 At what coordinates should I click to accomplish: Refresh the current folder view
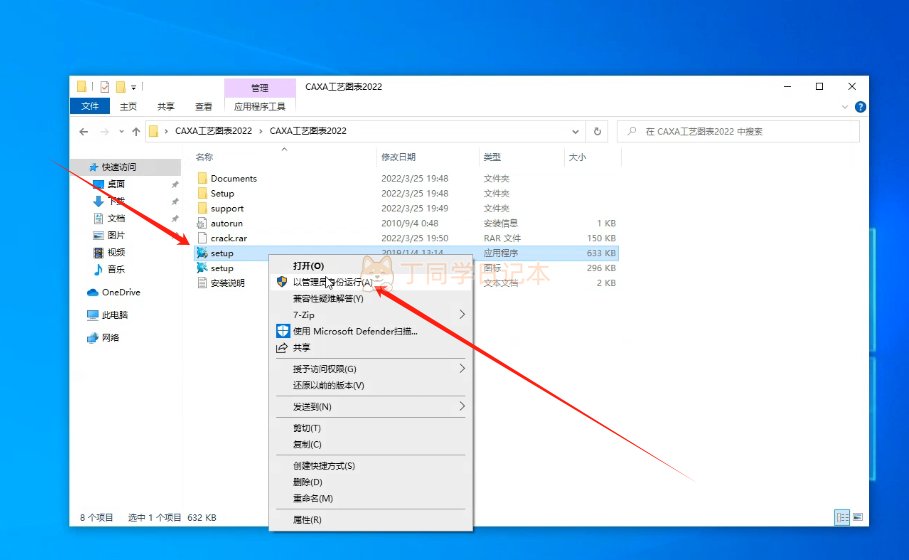click(x=597, y=131)
